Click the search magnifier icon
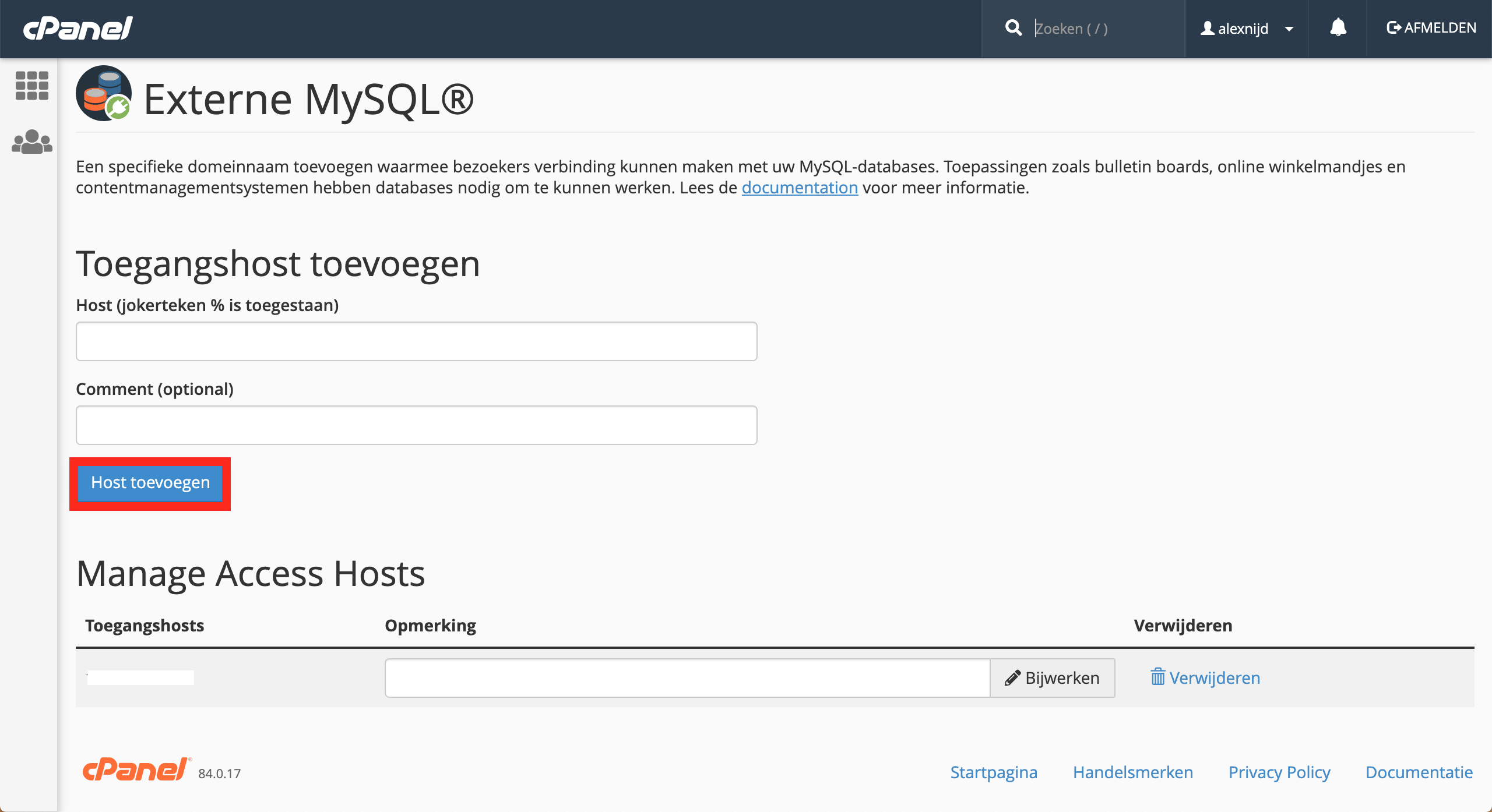1492x812 pixels. [1014, 28]
